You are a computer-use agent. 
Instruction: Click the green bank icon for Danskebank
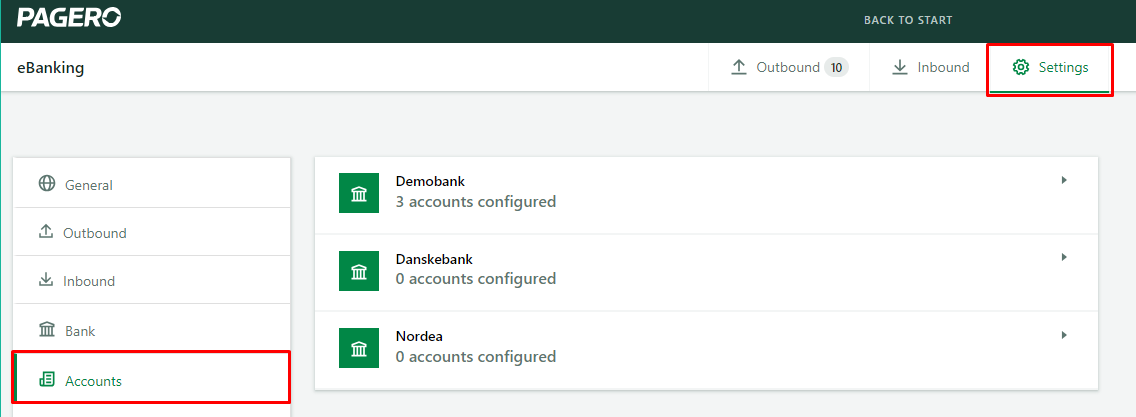(x=359, y=271)
